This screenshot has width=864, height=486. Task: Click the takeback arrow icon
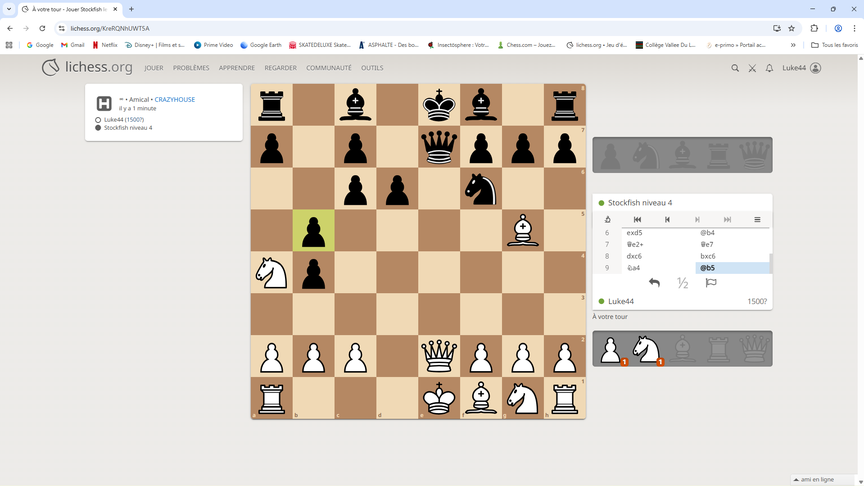point(654,283)
